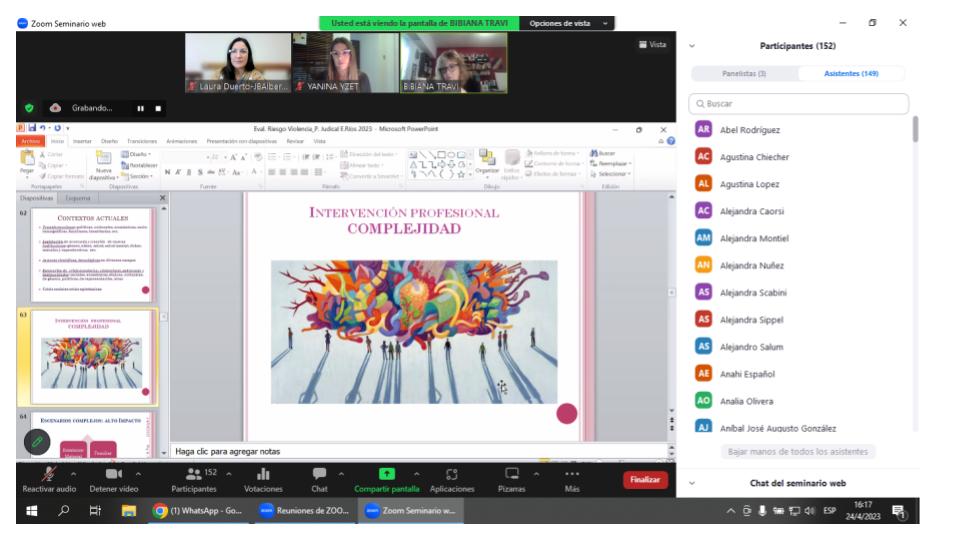Open the Participantes panel from the toolbar
The width and height of the screenshot is (960, 540).
[x=193, y=479]
